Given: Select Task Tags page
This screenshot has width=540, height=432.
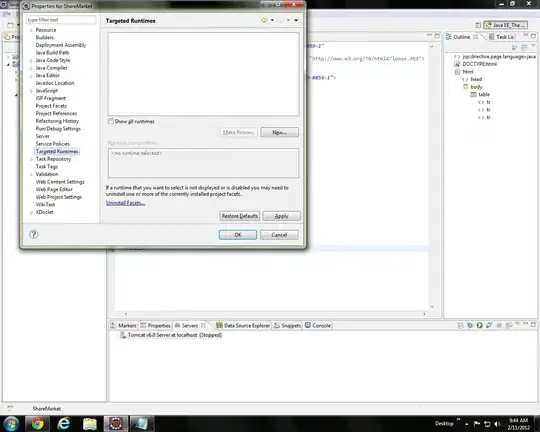Looking at the screenshot, I should click(x=47, y=166).
